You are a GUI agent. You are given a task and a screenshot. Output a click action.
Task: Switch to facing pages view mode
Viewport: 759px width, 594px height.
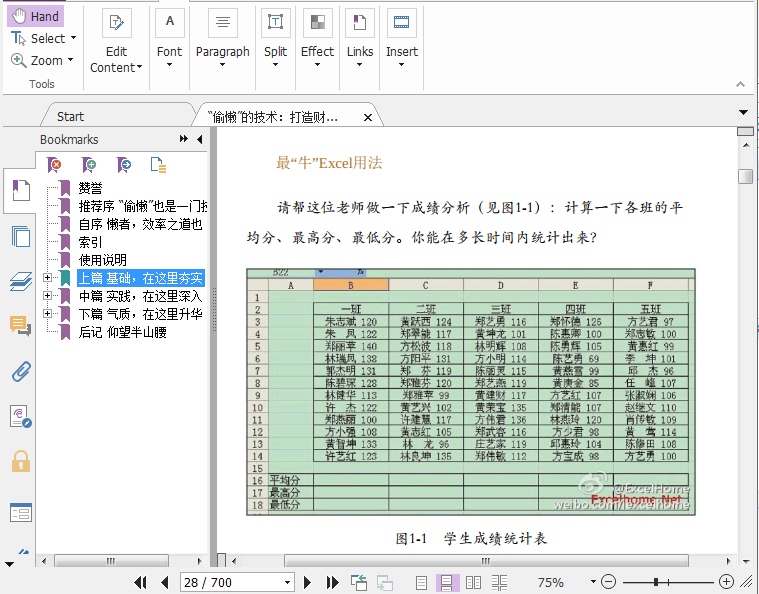click(473, 582)
